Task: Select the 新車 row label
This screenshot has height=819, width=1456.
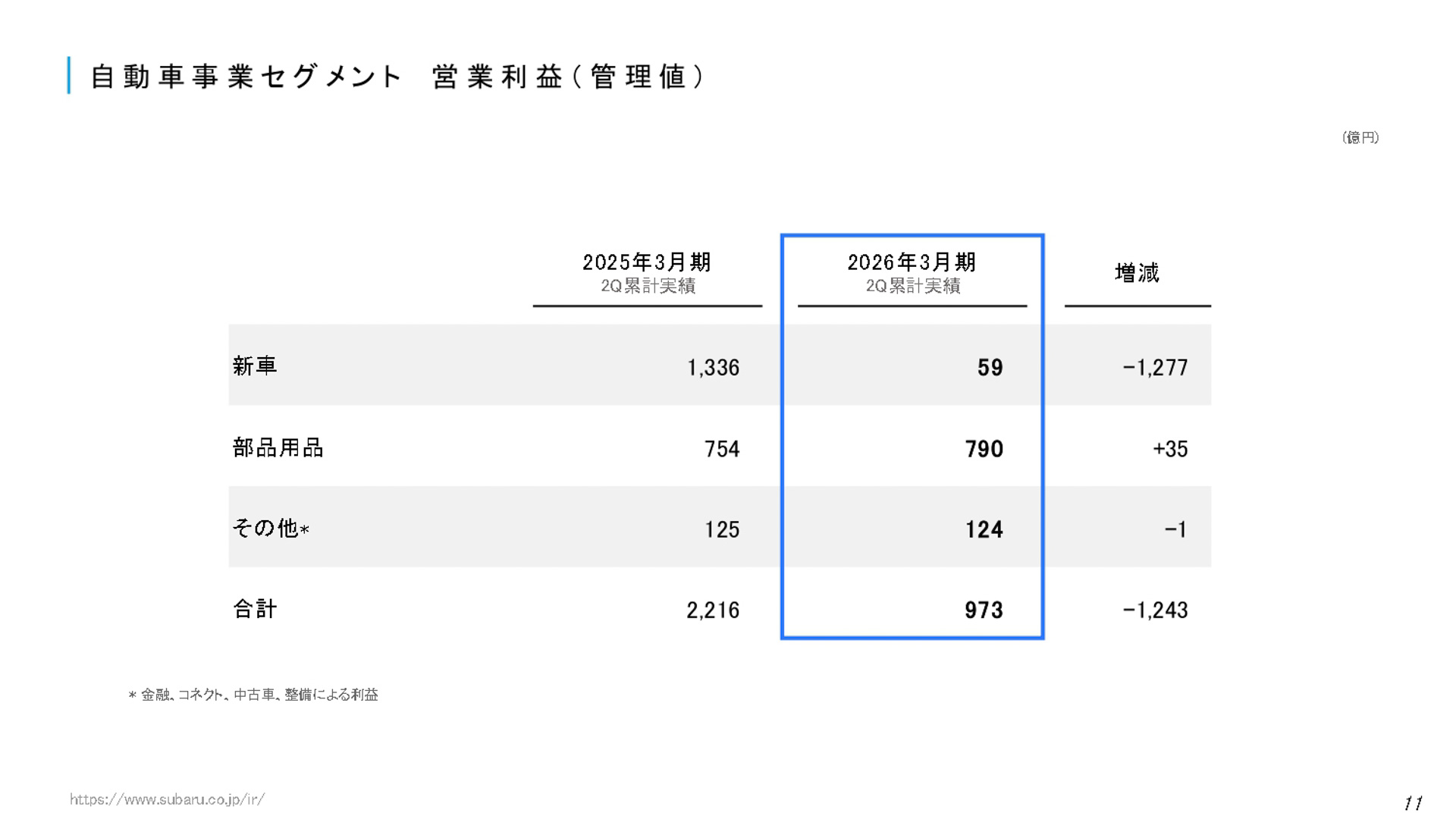Action: [x=254, y=366]
